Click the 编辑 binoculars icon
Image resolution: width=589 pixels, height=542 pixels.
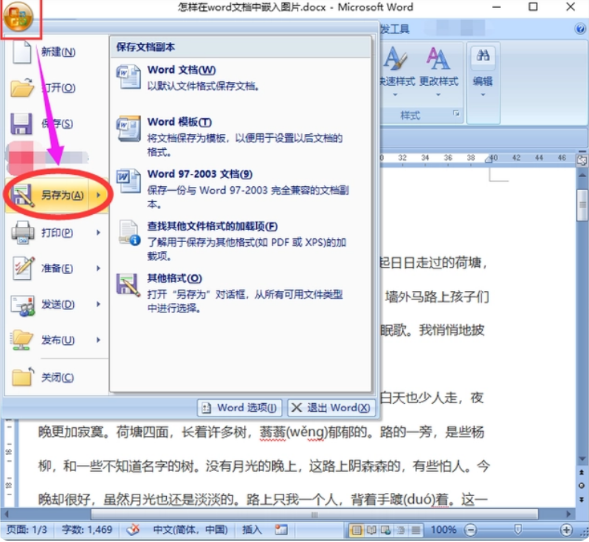coord(483,56)
